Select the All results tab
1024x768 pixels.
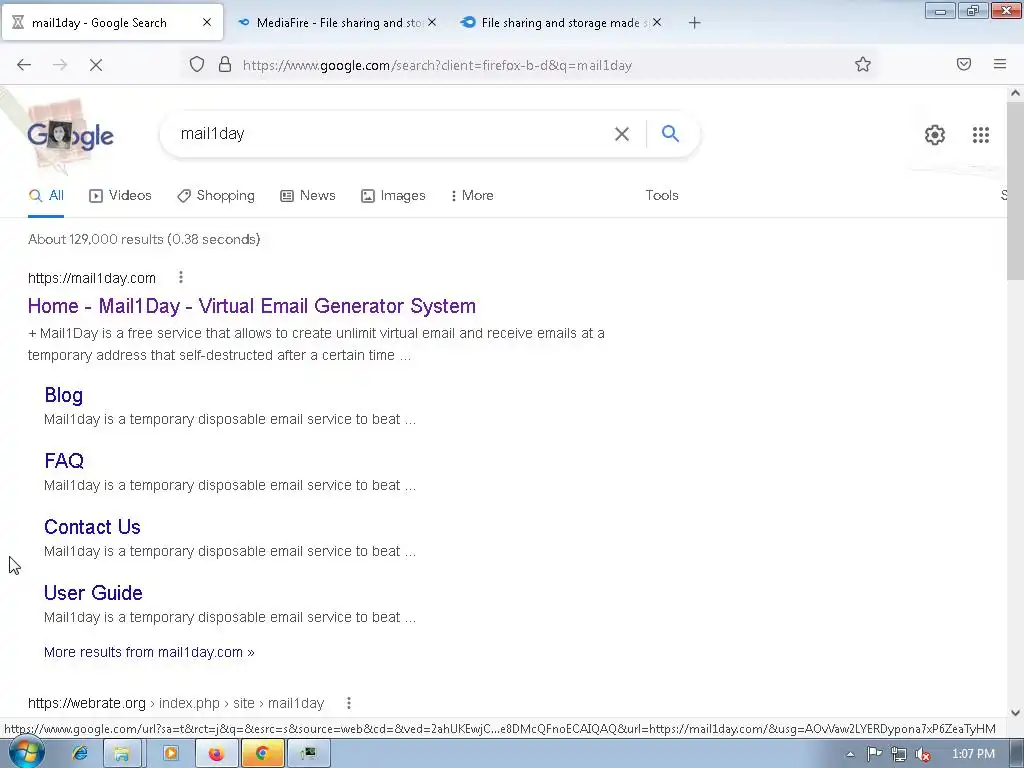pyautogui.click(x=46, y=196)
